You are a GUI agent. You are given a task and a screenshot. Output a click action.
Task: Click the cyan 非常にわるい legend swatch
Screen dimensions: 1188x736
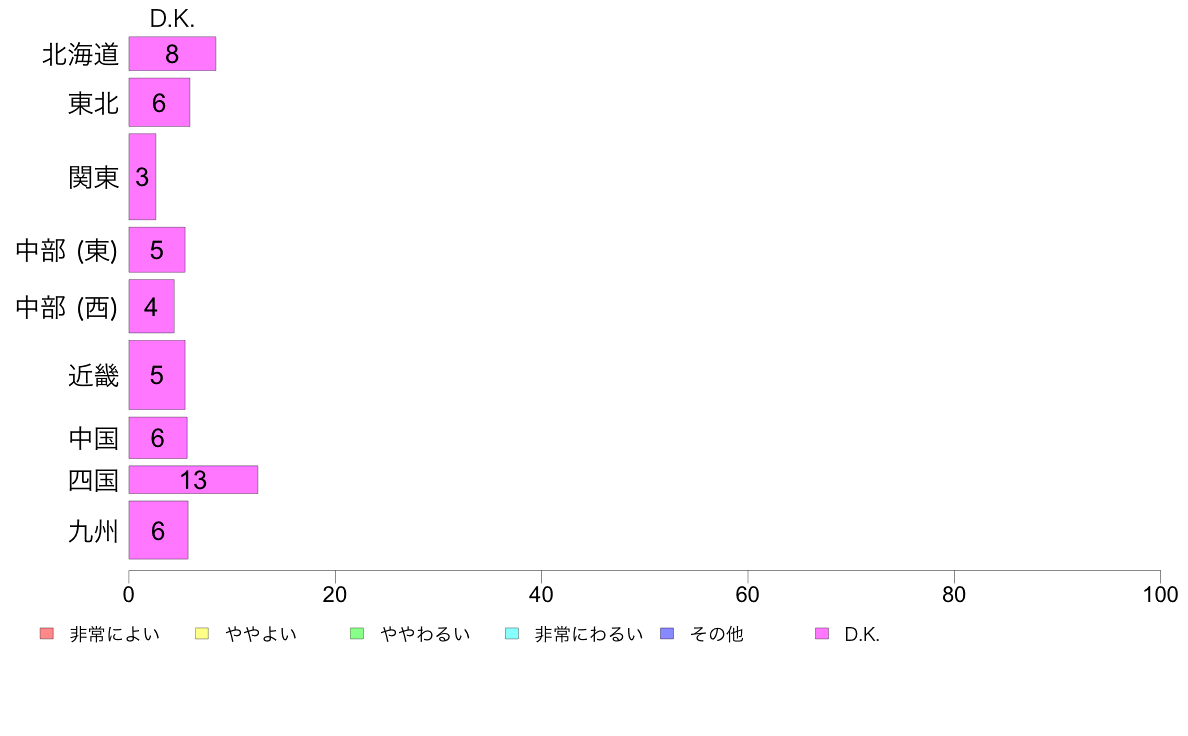(x=512, y=634)
